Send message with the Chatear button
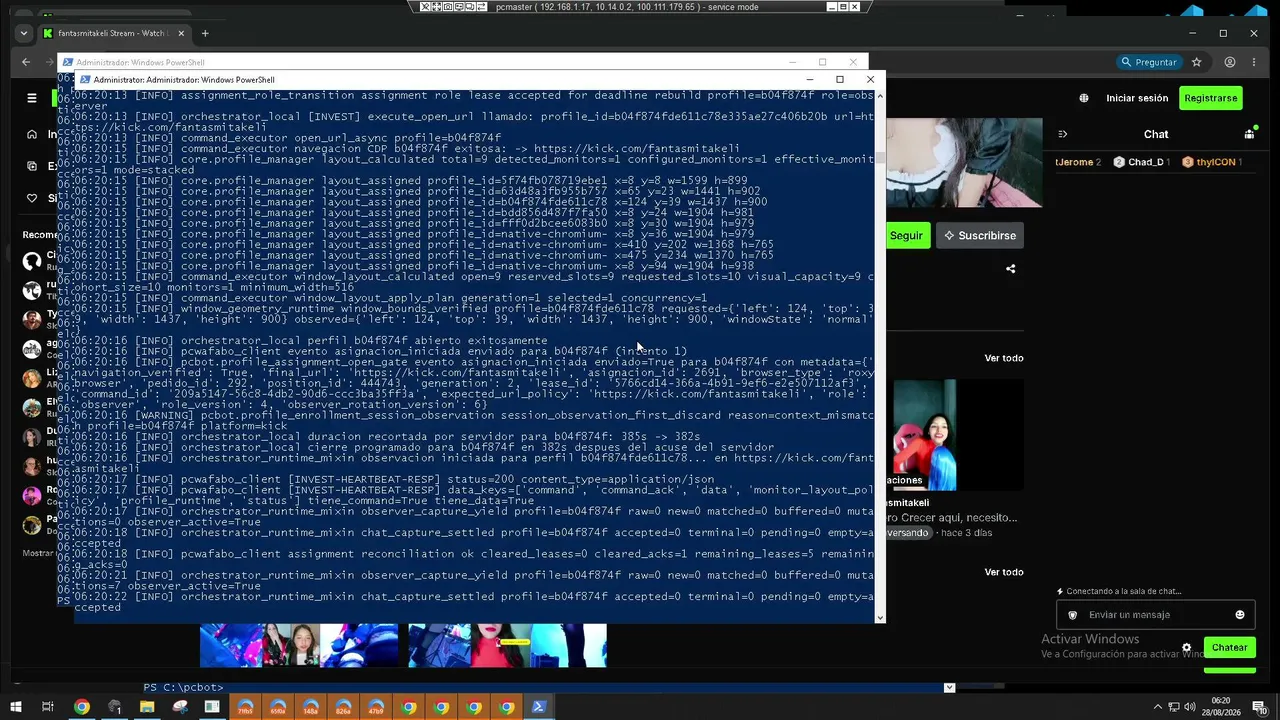Image resolution: width=1280 pixels, height=720 pixels. [1229, 647]
